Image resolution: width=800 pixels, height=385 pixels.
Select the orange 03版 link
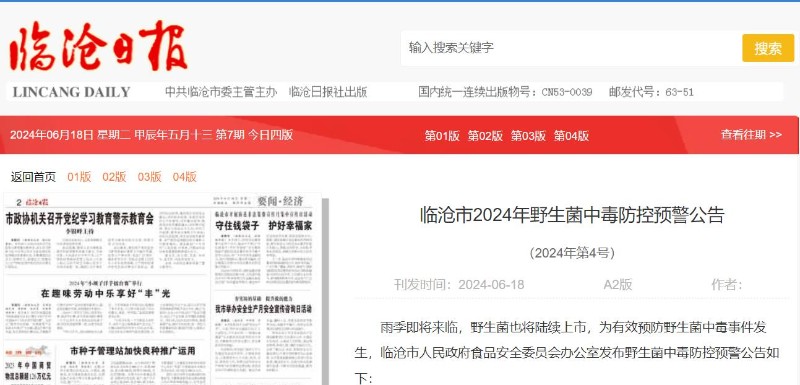(x=149, y=177)
